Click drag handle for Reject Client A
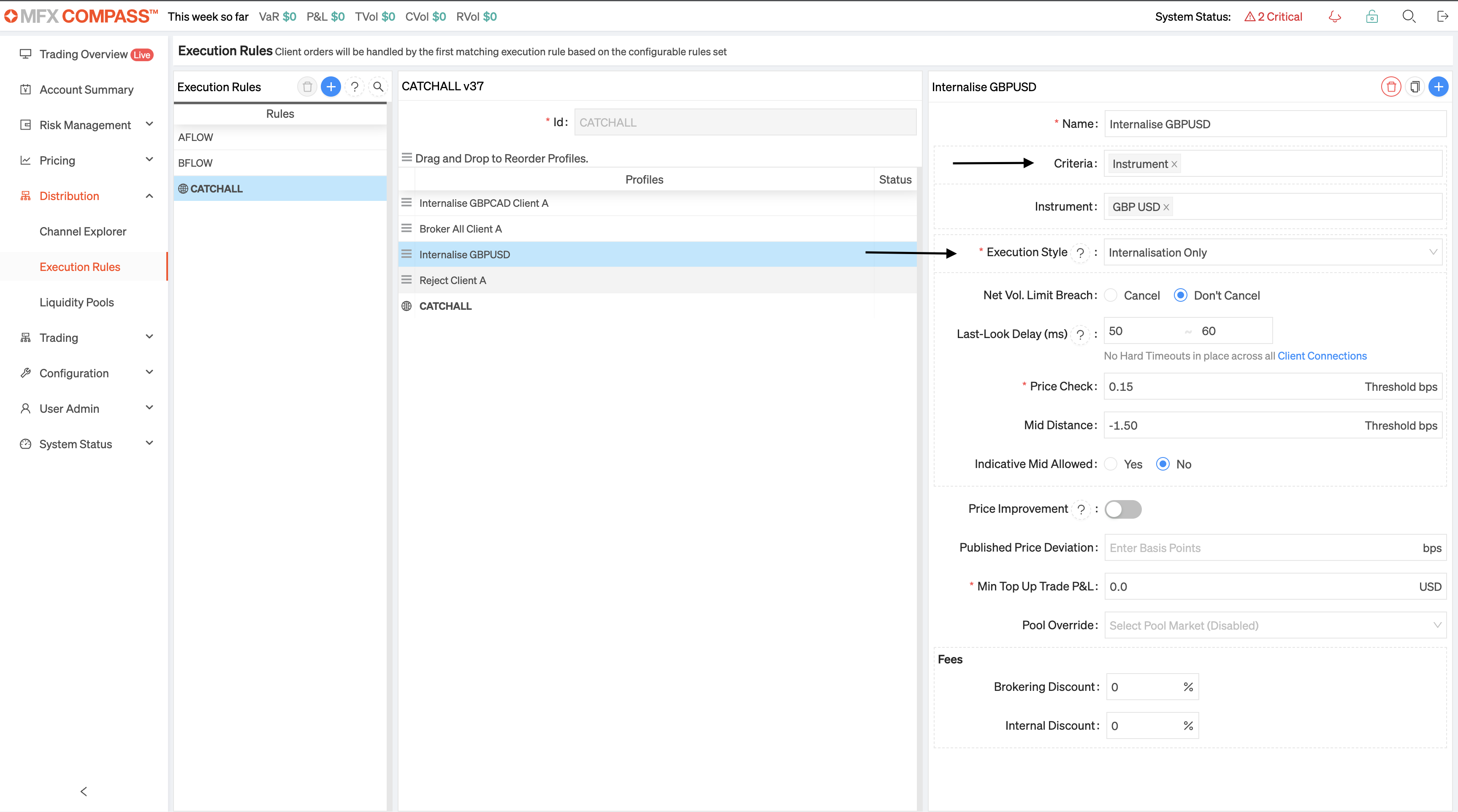 pyautogui.click(x=407, y=279)
